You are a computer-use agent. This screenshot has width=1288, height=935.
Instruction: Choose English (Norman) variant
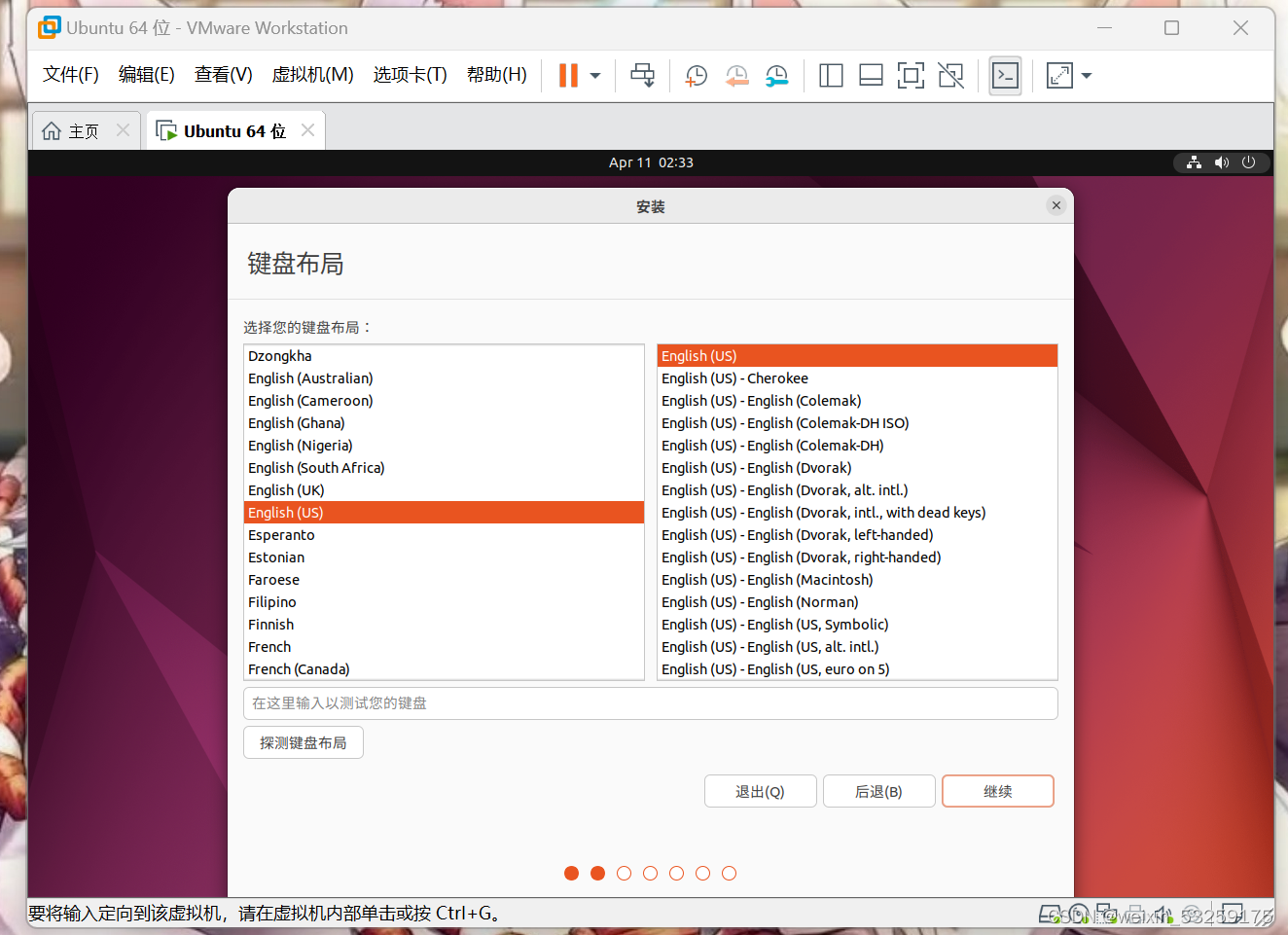click(857, 602)
